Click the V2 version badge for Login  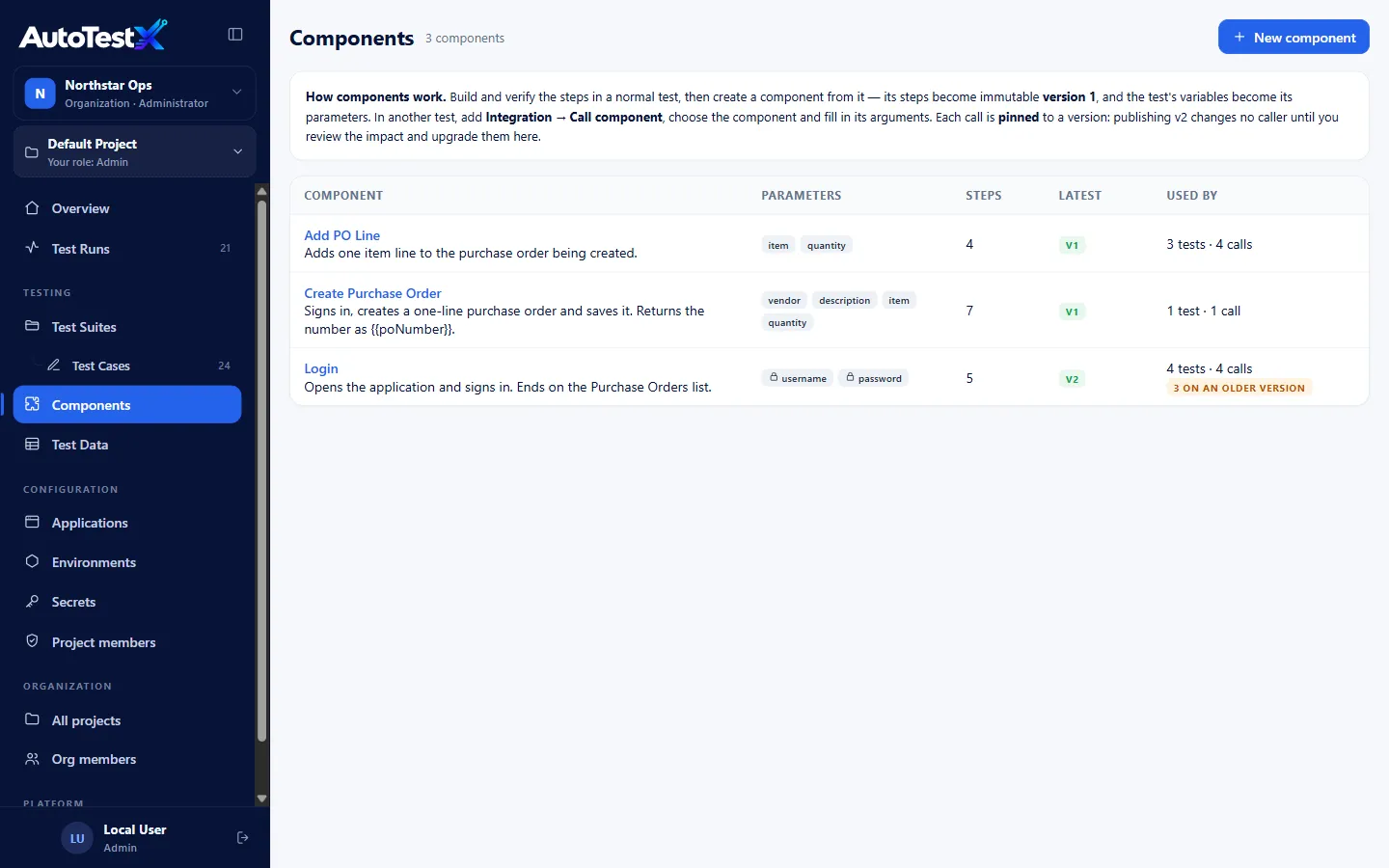pos(1072,379)
